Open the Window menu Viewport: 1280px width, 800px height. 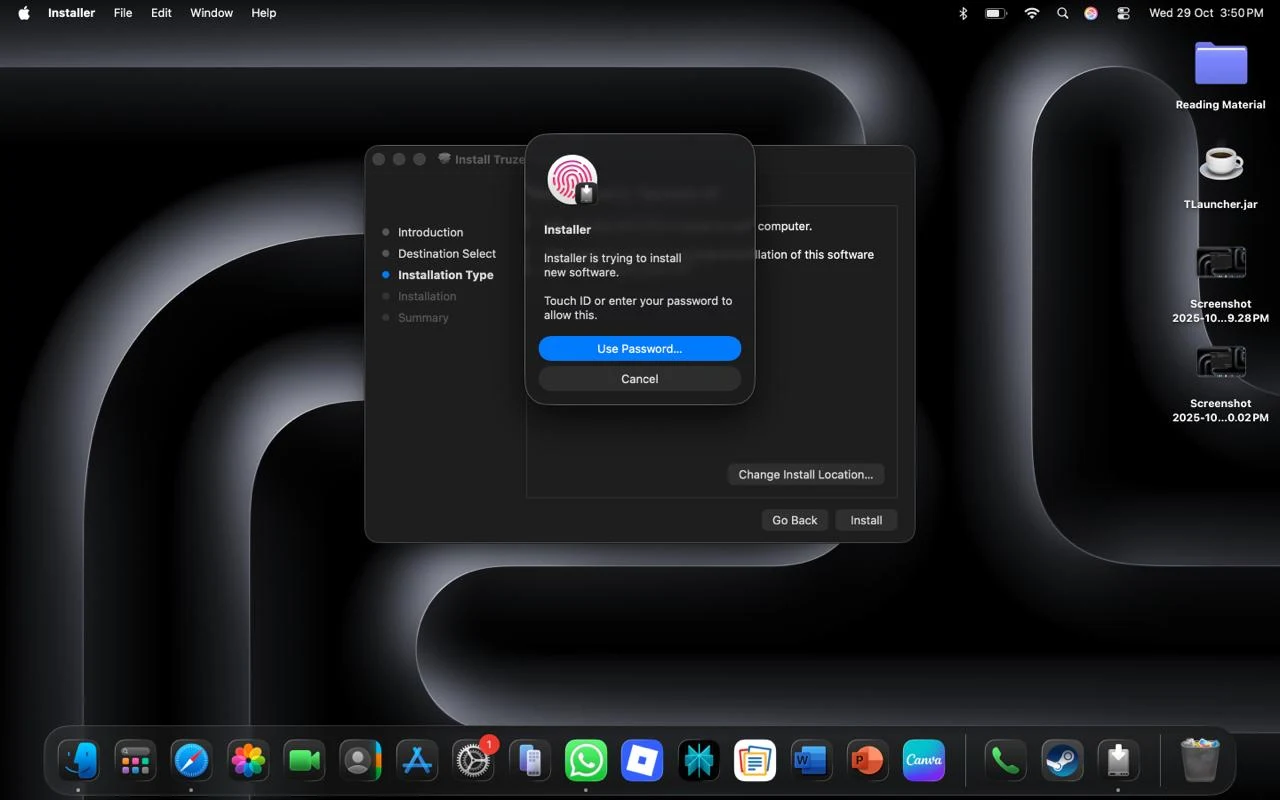211,13
